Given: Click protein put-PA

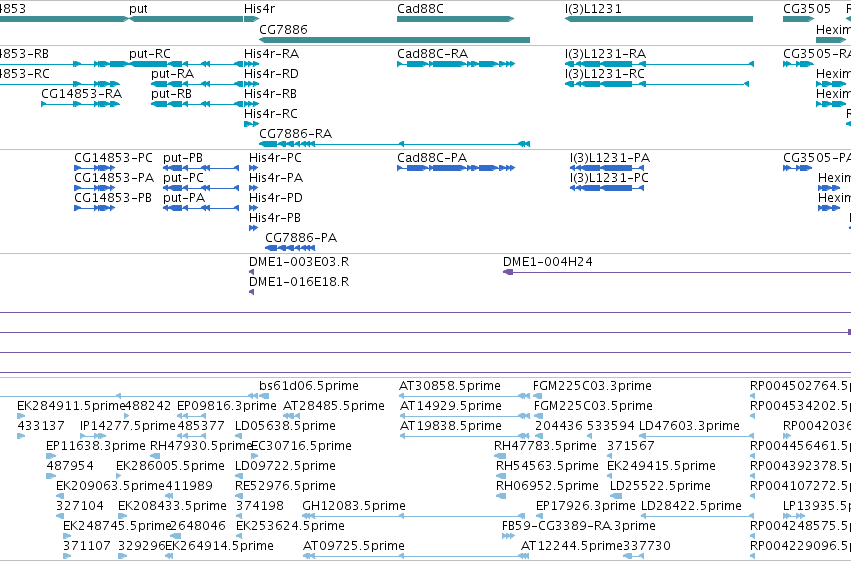Looking at the screenshot, I should point(201,208).
